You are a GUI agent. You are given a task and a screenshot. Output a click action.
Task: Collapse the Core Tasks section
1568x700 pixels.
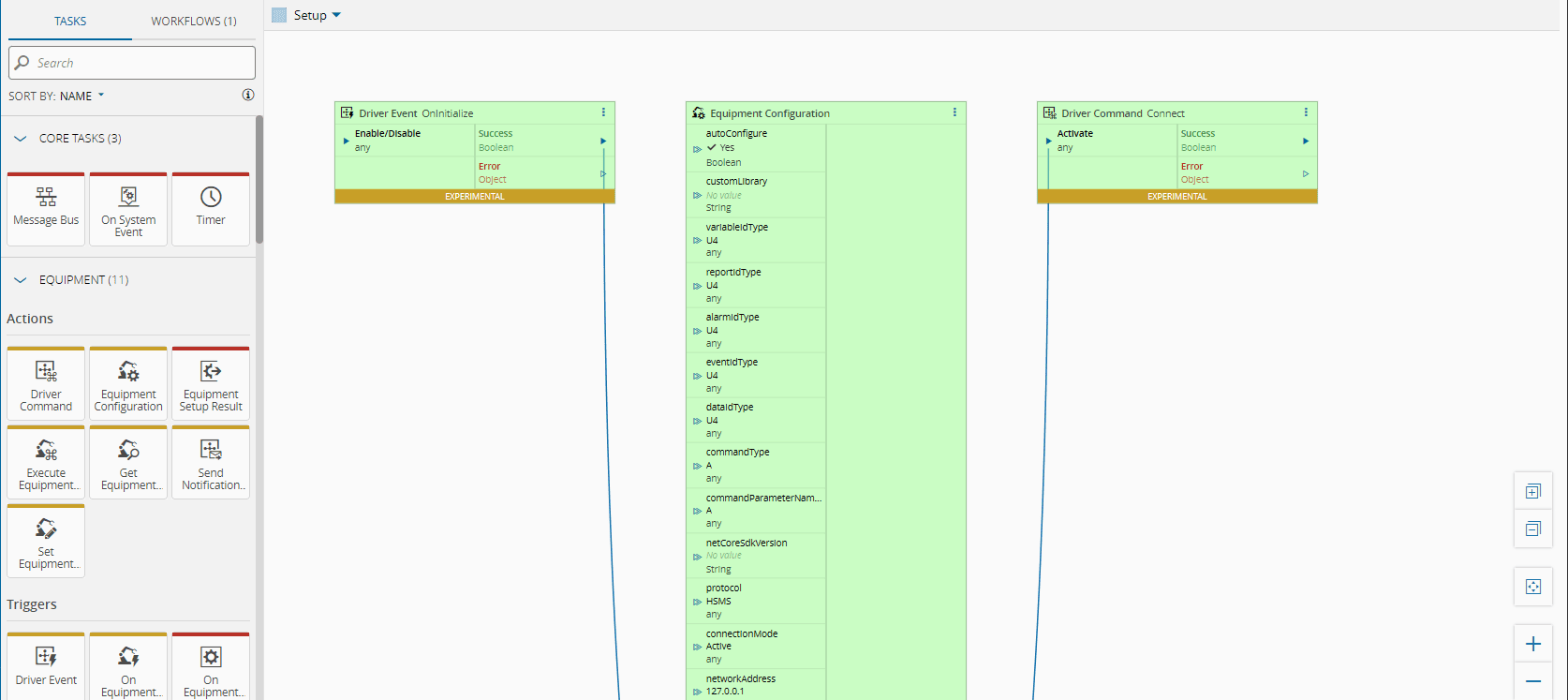coord(21,139)
